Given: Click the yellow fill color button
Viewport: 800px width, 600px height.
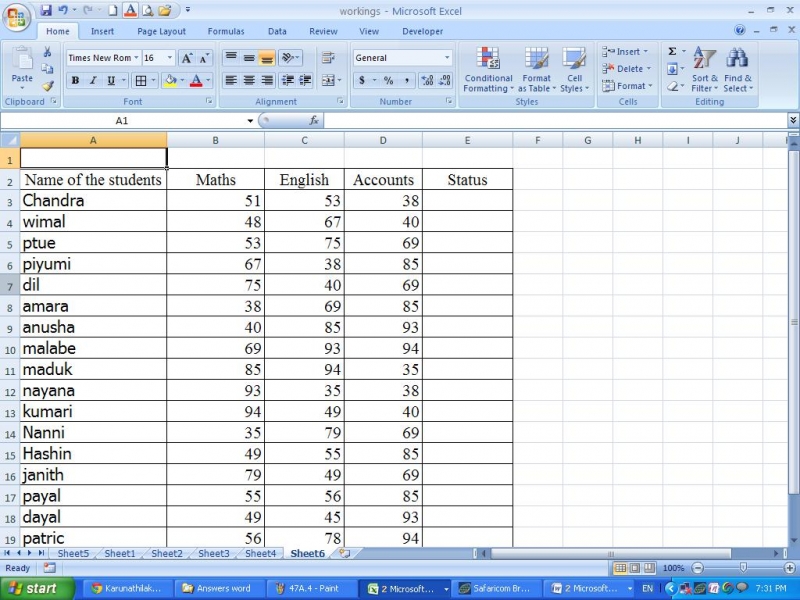Looking at the screenshot, I should tap(170, 81).
